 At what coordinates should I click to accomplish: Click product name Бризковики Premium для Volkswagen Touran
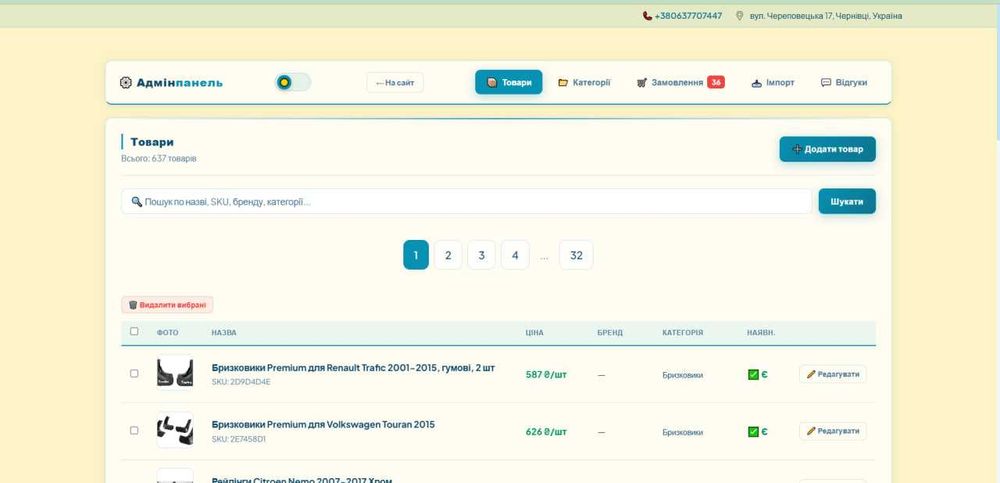pos(323,424)
